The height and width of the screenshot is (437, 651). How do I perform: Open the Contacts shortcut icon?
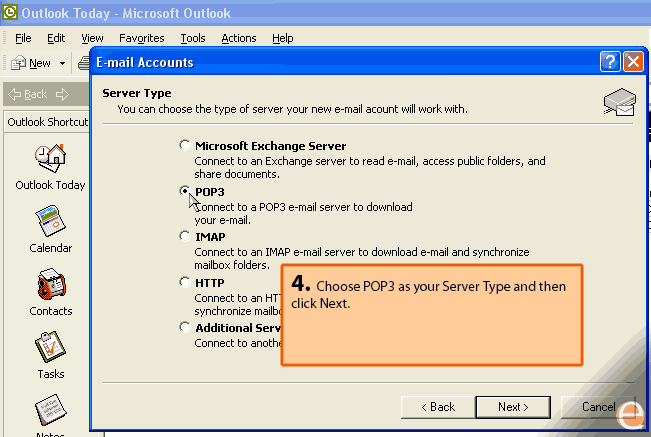[50, 285]
